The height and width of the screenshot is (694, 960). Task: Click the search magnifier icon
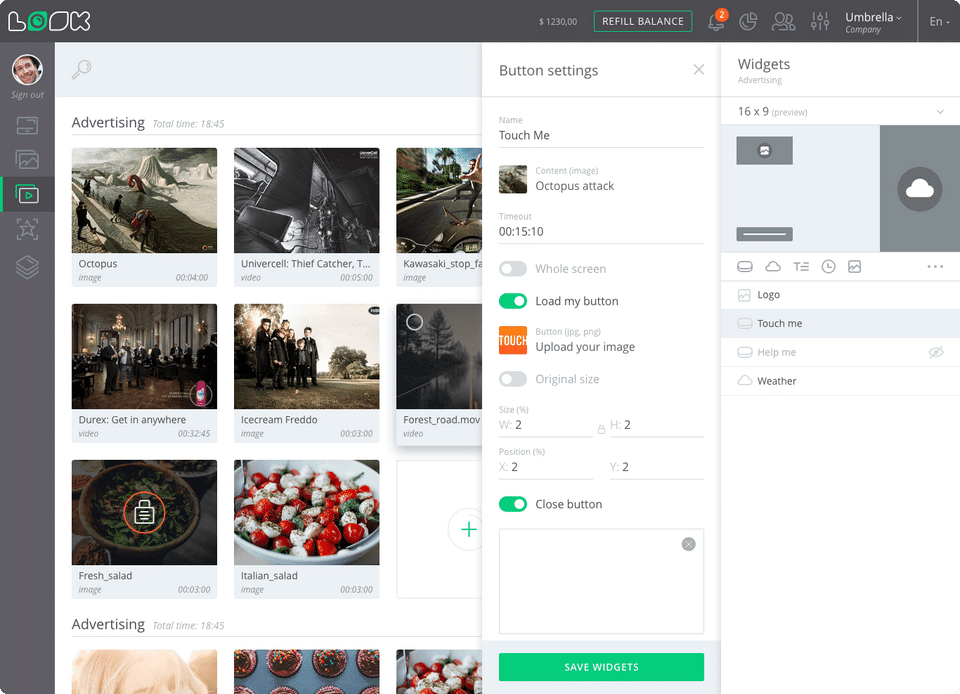click(81, 69)
